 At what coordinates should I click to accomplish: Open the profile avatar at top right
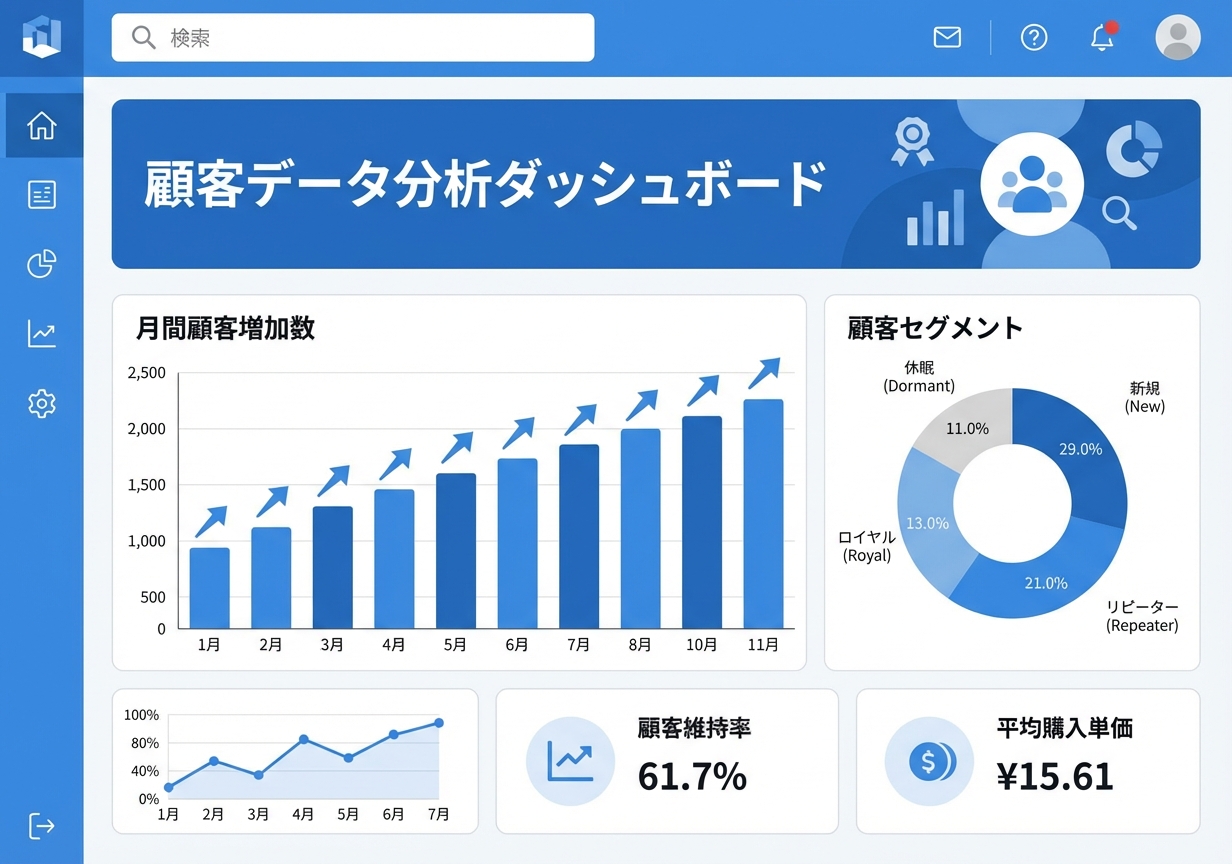click(1178, 37)
